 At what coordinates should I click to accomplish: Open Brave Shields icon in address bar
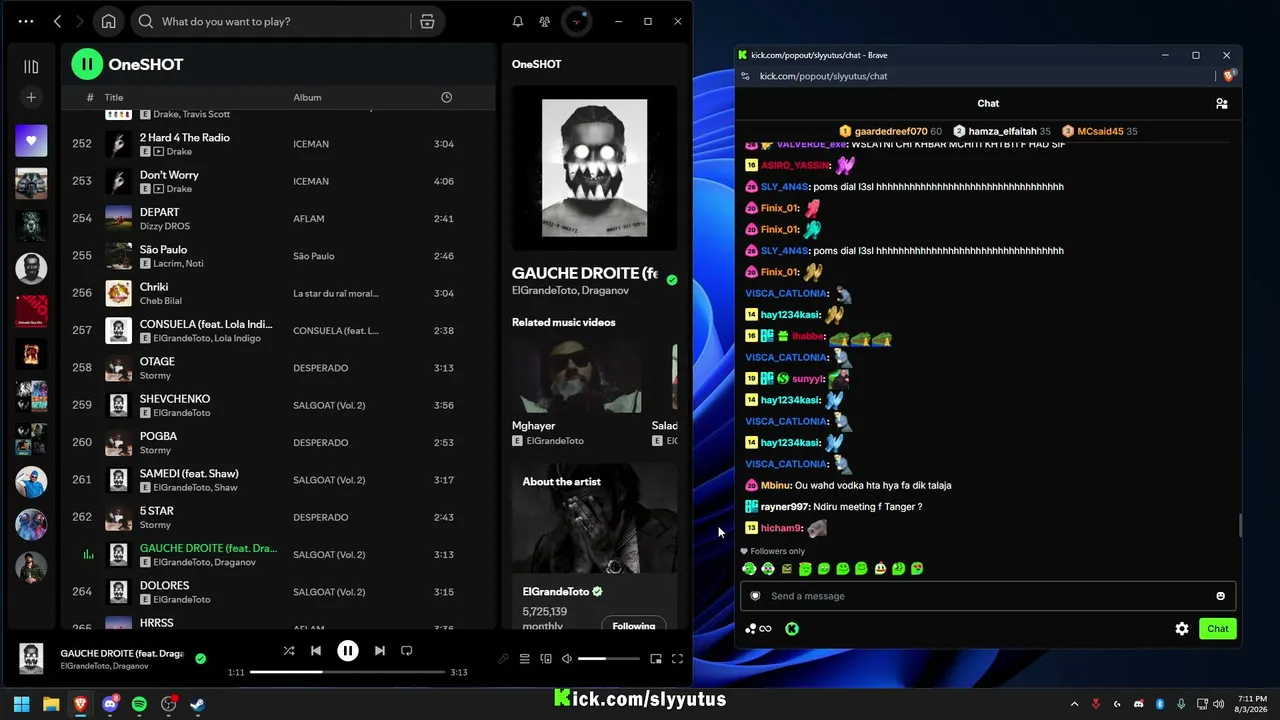click(x=1230, y=76)
